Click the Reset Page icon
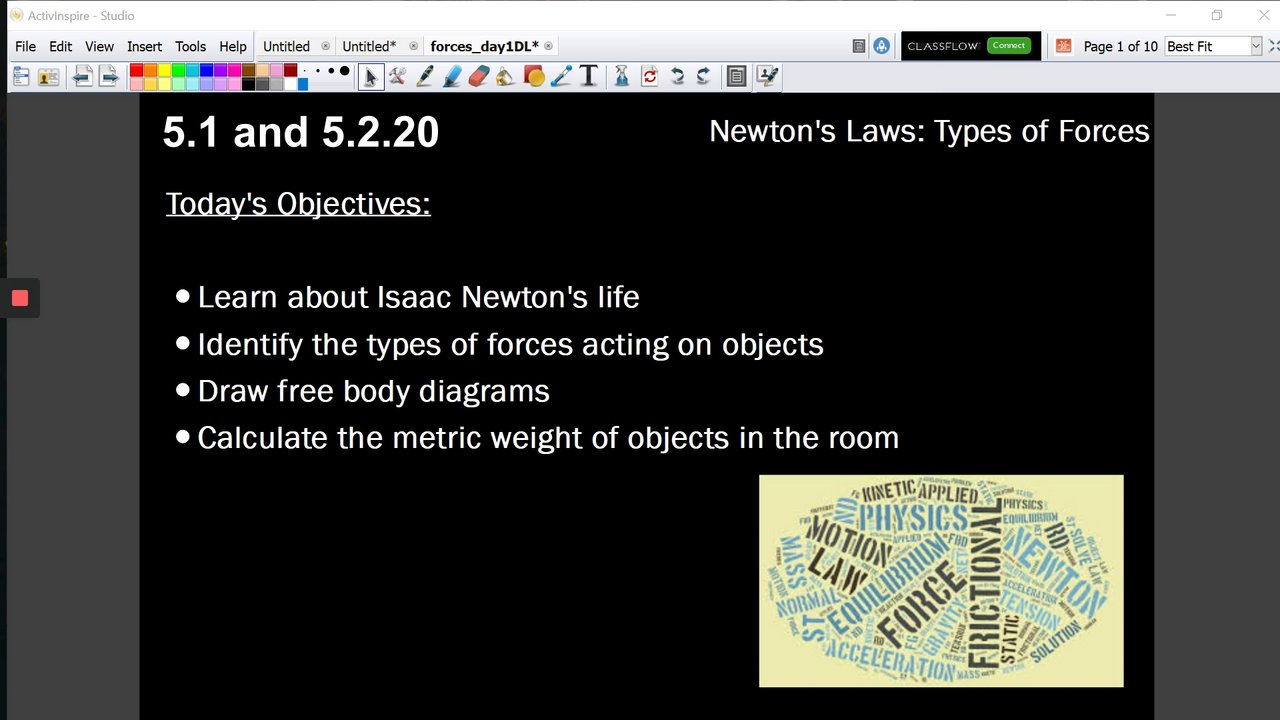The image size is (1280, 720). 650,76
